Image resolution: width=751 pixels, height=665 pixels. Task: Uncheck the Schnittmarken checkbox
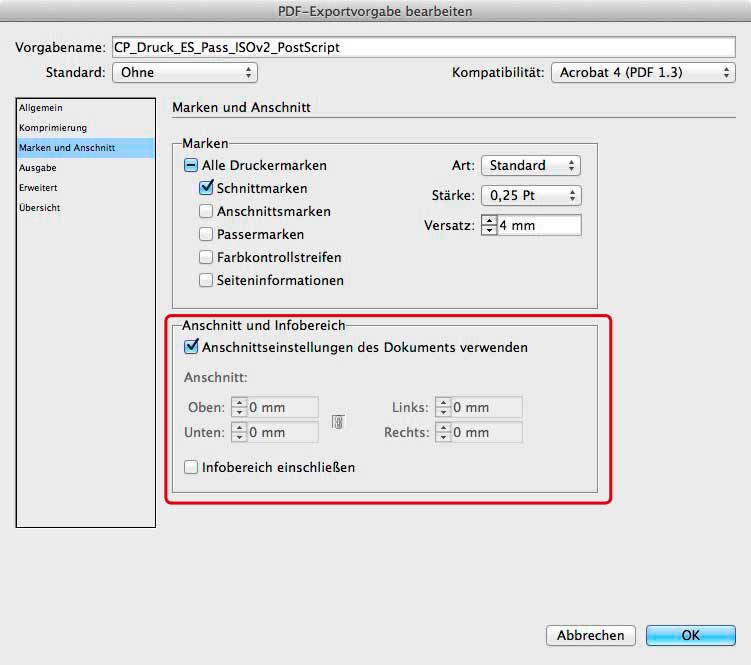click(206, 188)
